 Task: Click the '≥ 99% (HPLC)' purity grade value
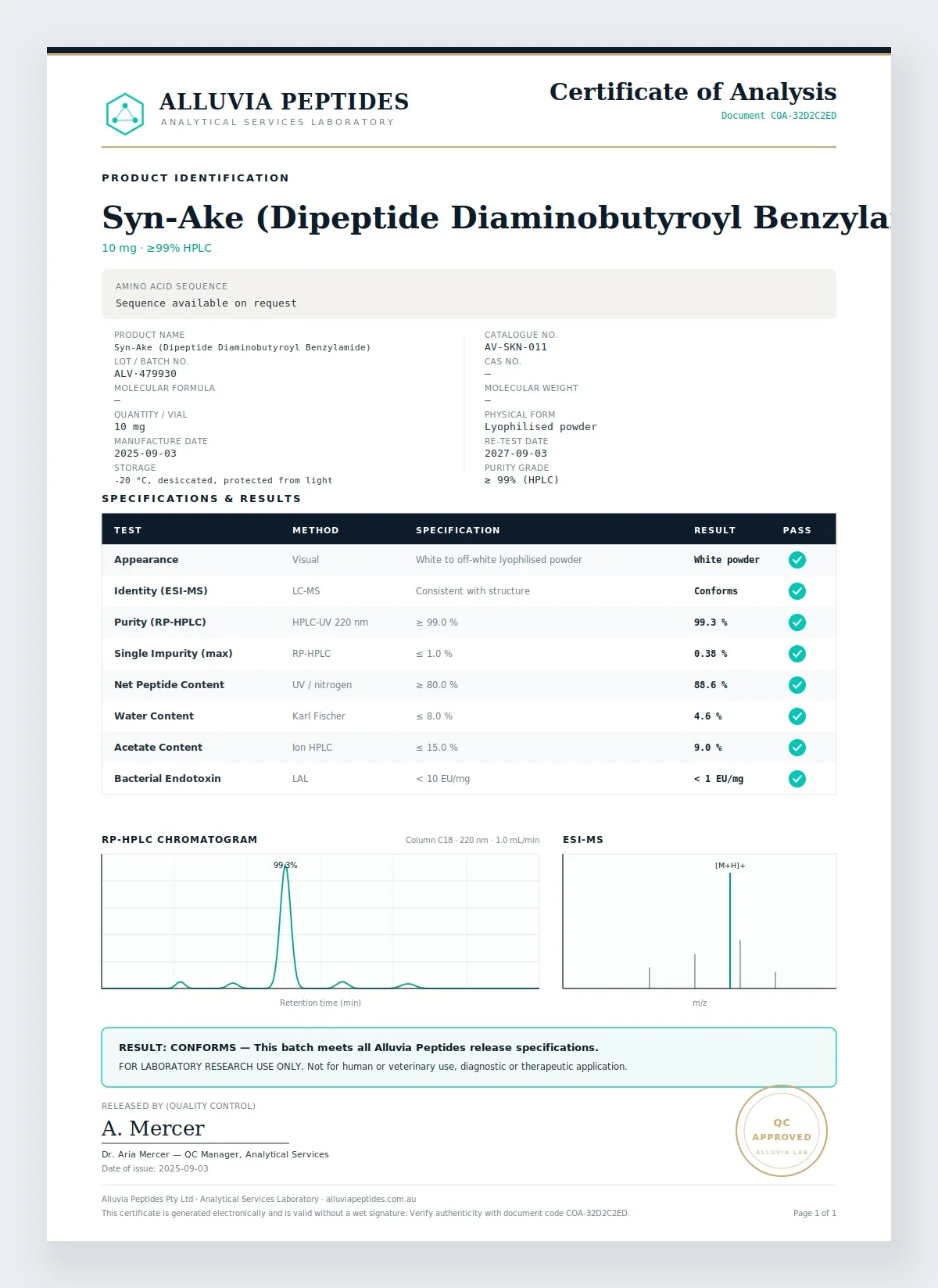(522, 480)
